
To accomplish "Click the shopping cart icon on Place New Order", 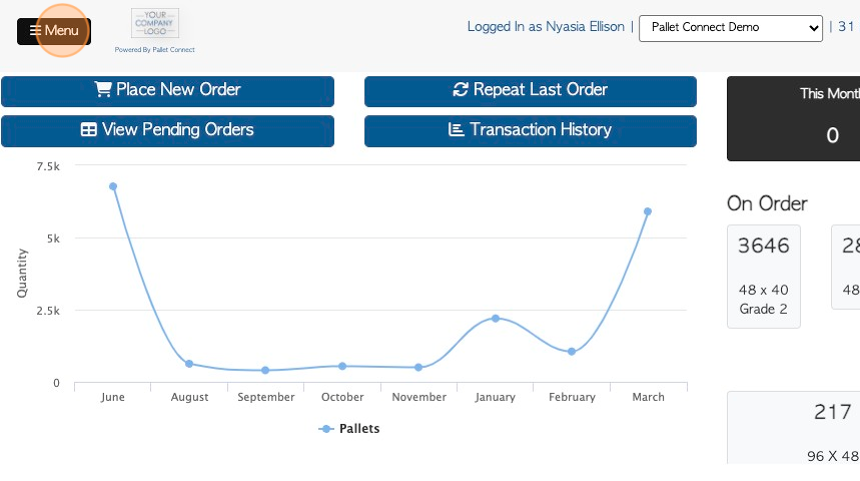I will (103, 89).
